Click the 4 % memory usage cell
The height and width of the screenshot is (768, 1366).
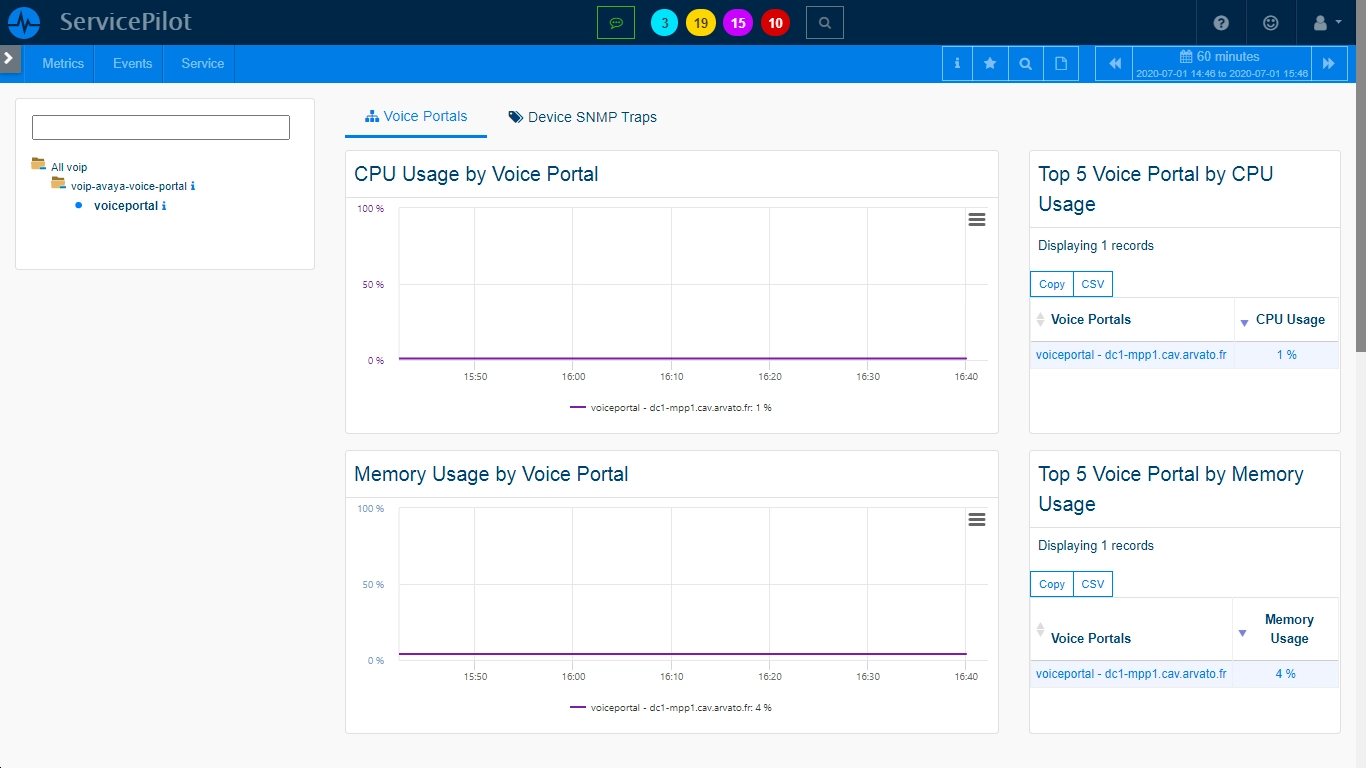click(x=1285, y=674)
